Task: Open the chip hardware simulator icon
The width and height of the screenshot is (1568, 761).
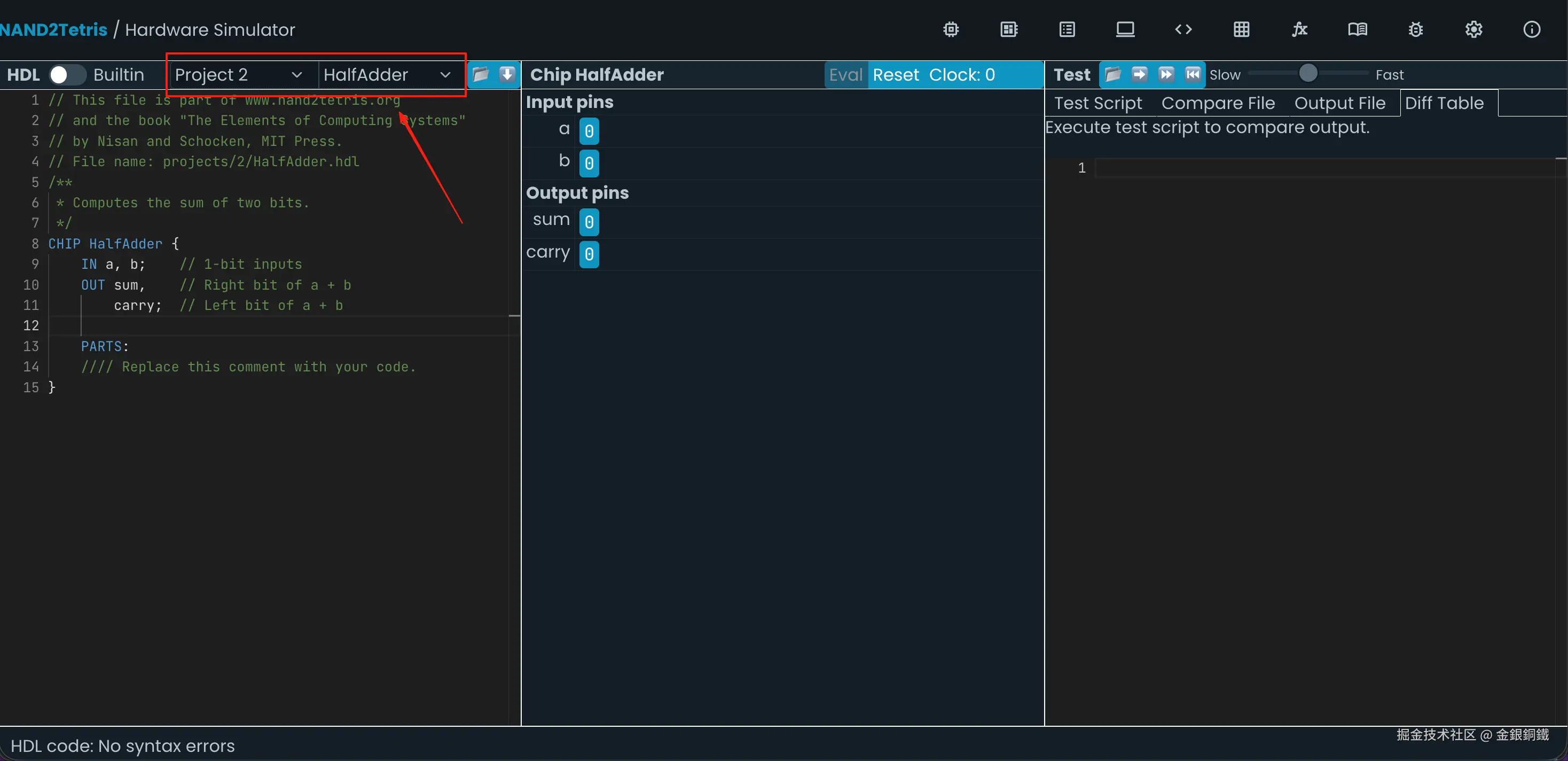Action: [x=951, y=29]
